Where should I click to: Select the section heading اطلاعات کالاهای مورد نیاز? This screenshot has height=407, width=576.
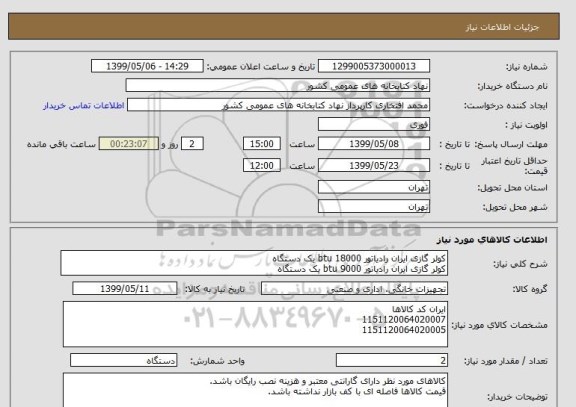(x=492, y=240)
